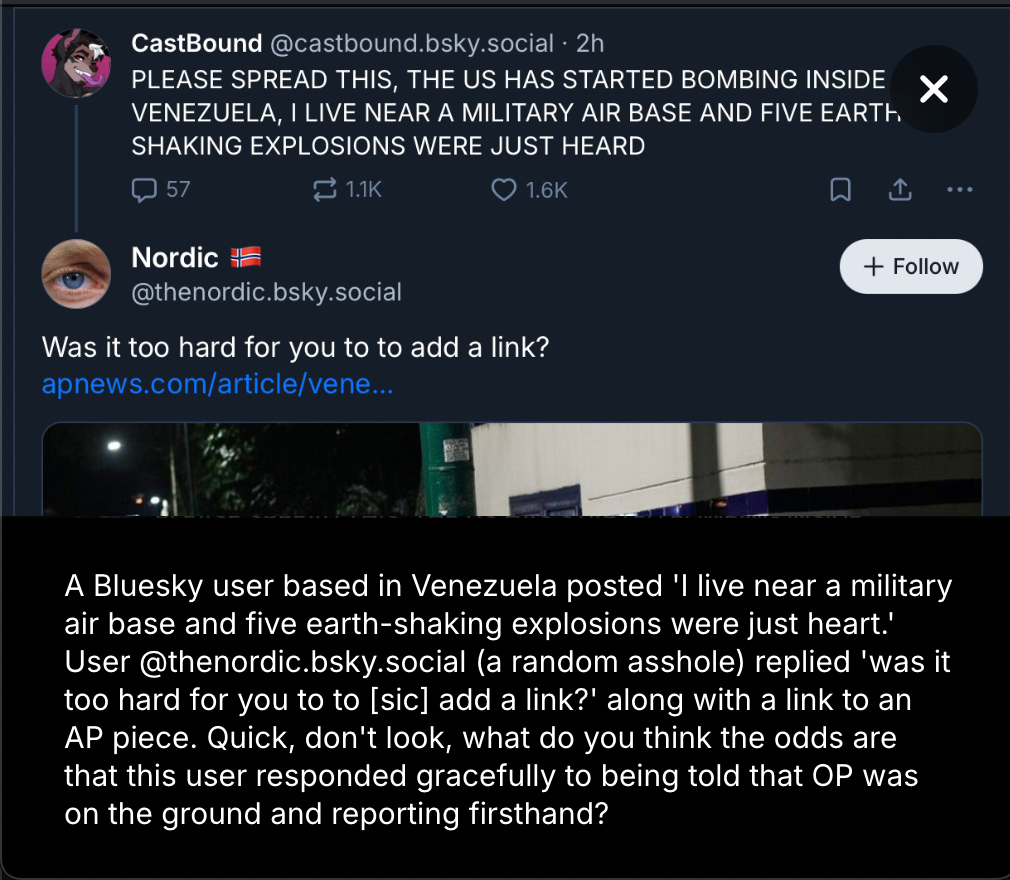The image size is (1010, 880).
Task: Click the CastBound display name
Action: [196, 43]
